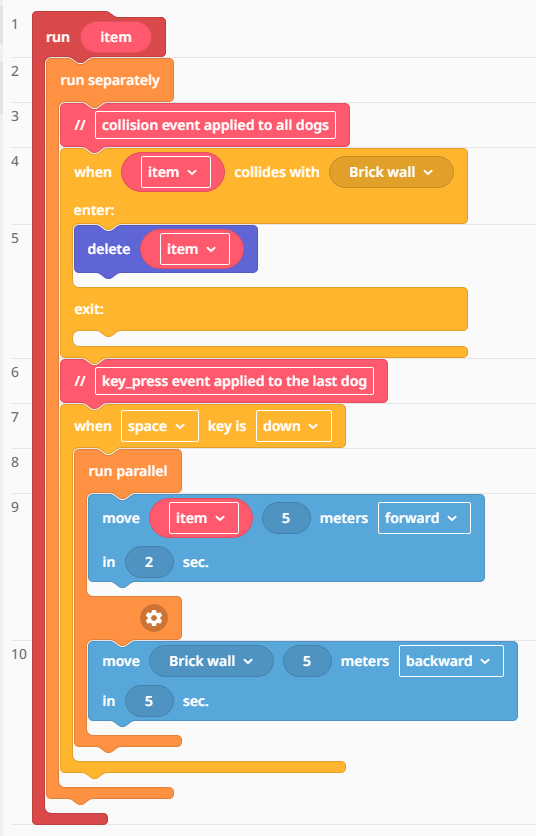Edit the key_press event comment text
536x836 pixels.
click(x=235, y=381)
